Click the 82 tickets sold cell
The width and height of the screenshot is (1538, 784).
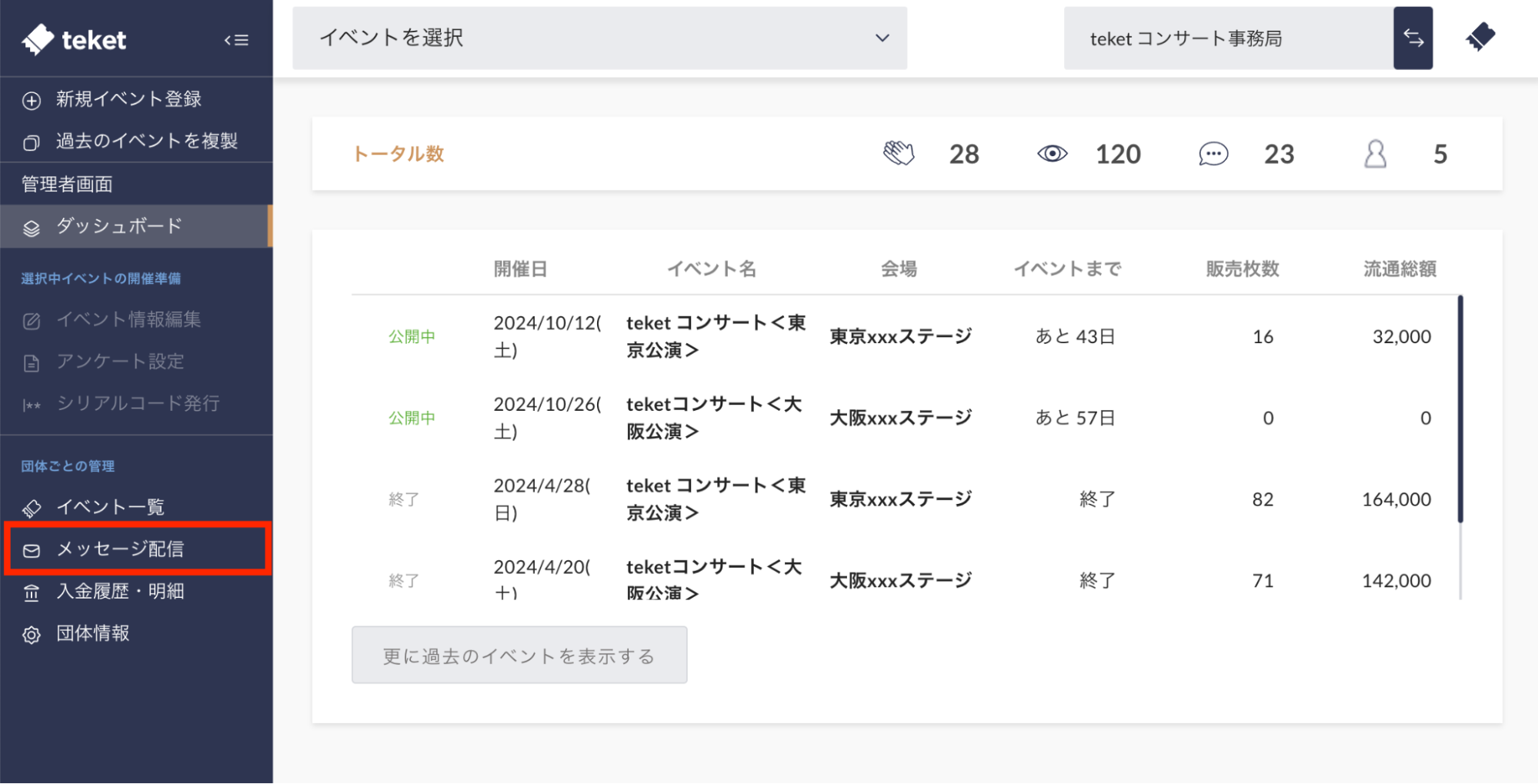tap(1263, 499)
